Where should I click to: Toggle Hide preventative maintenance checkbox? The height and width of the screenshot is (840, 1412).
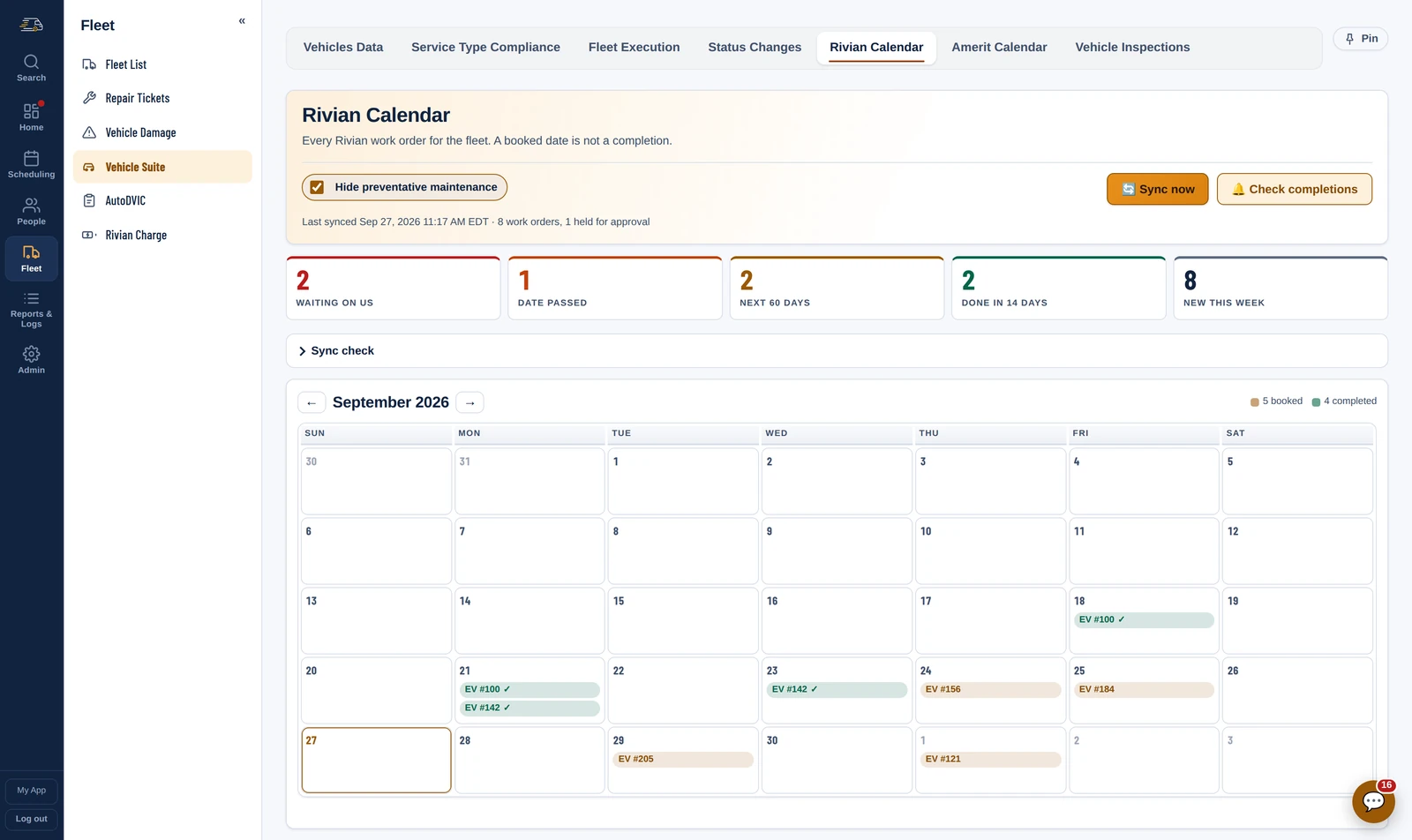coord(317,187)
